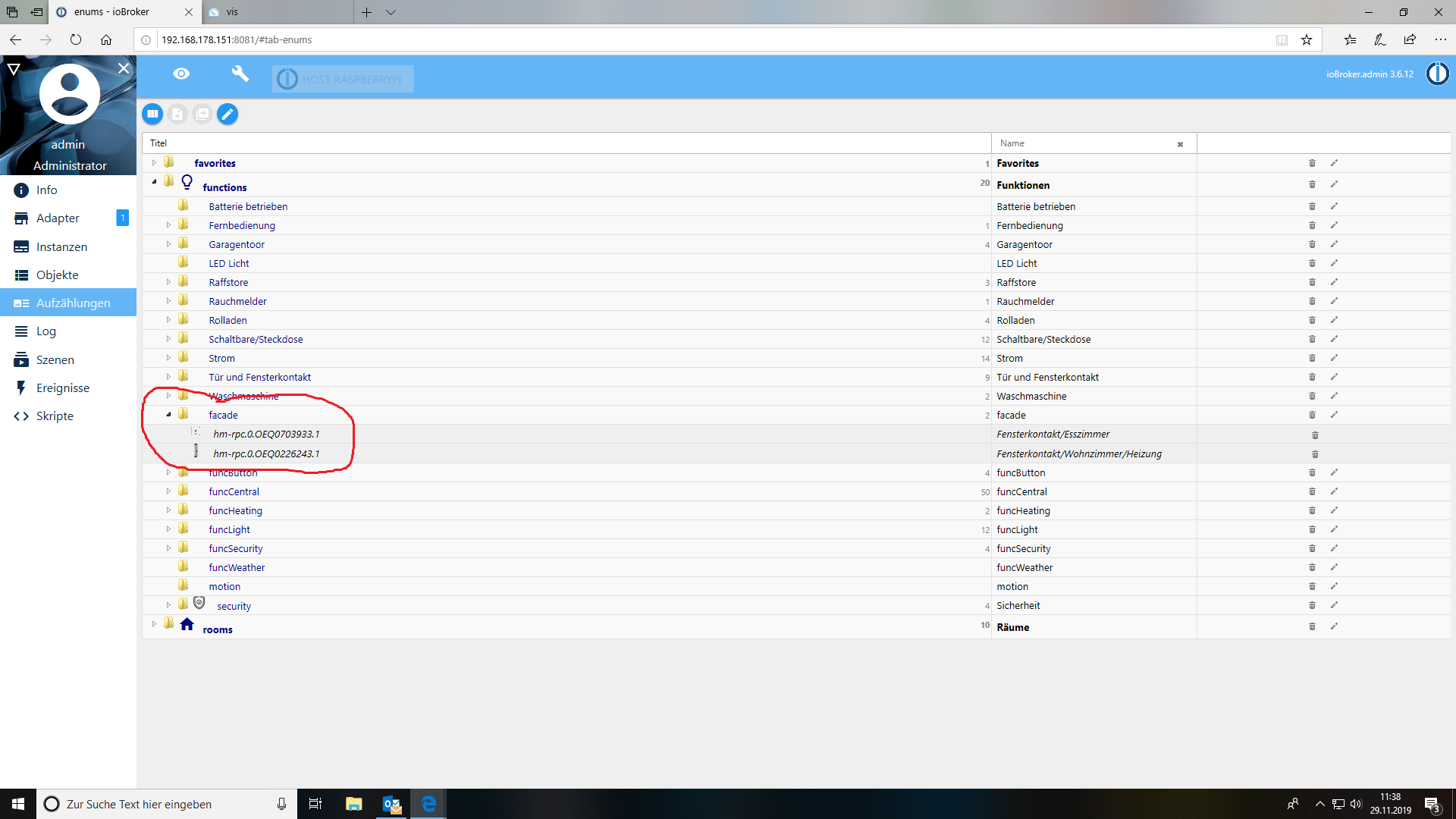This screenshot has height=819, width=1456.
Task: Click the blue pencil edit-mode button
Action: tap(227, 114)
